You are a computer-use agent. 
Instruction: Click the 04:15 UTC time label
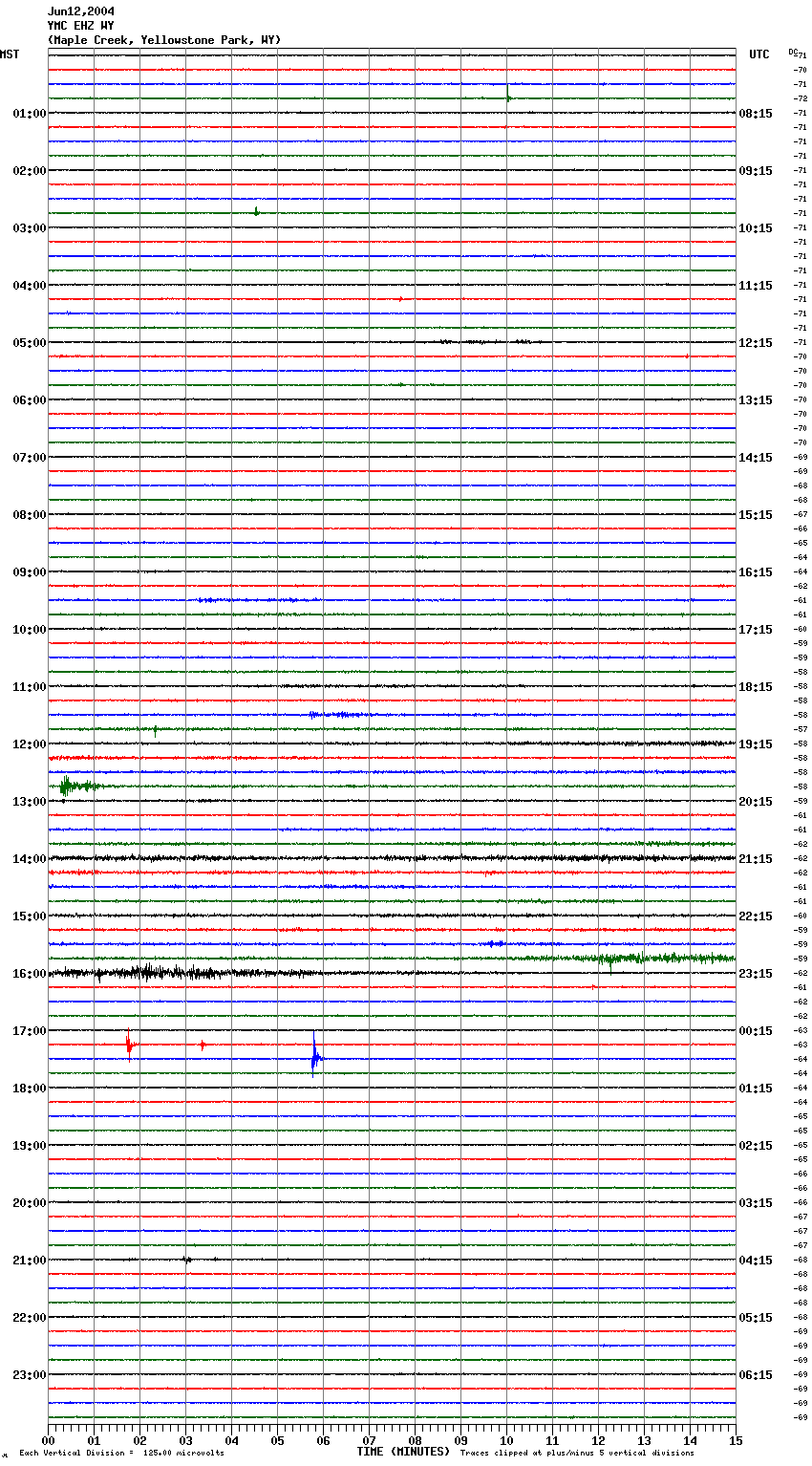click(x=756, y=1261)
